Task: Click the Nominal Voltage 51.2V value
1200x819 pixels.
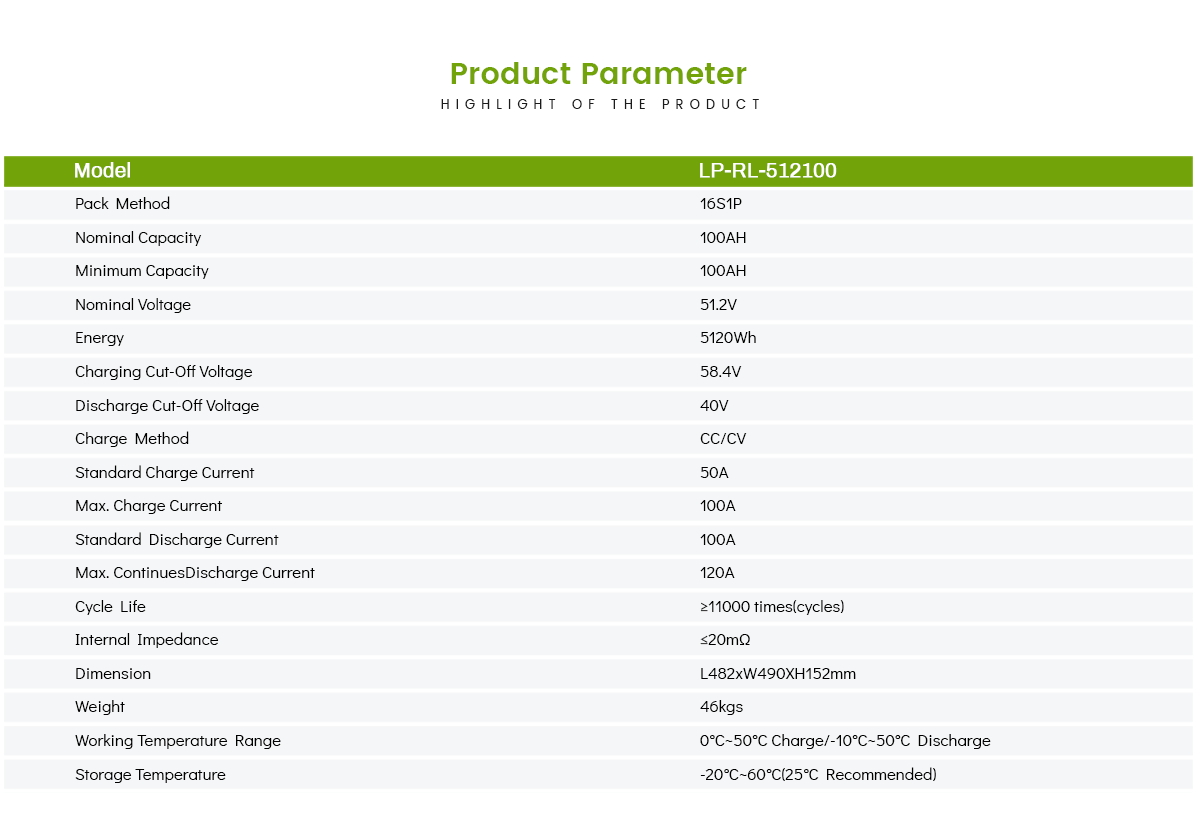Action: [718, 305]
